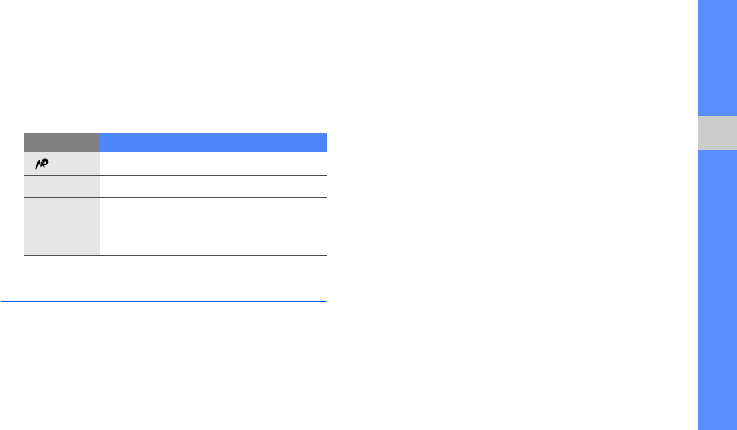Viewport: 737px width, 430px height.
Task: Click the tall white cell in the last row
Action: pos(213,227)
